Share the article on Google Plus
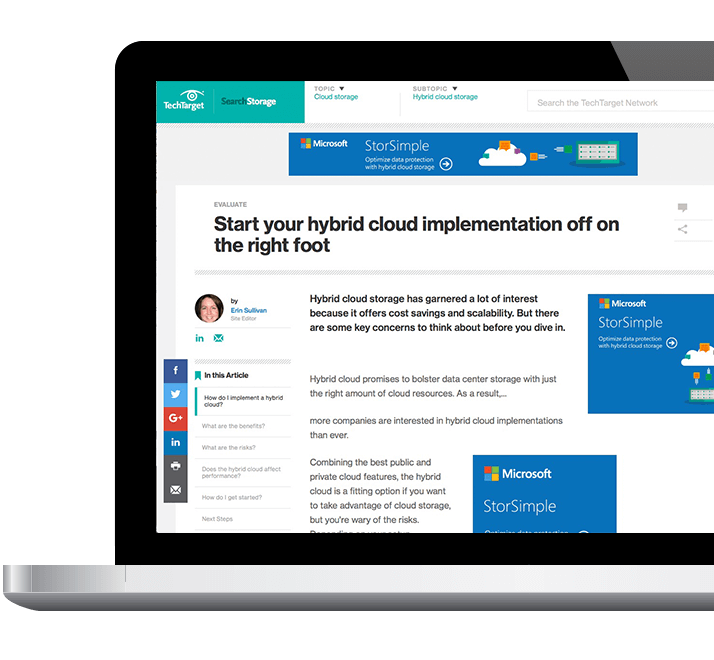714x660 pixels. pyautogui.click(x=175, y=418)
